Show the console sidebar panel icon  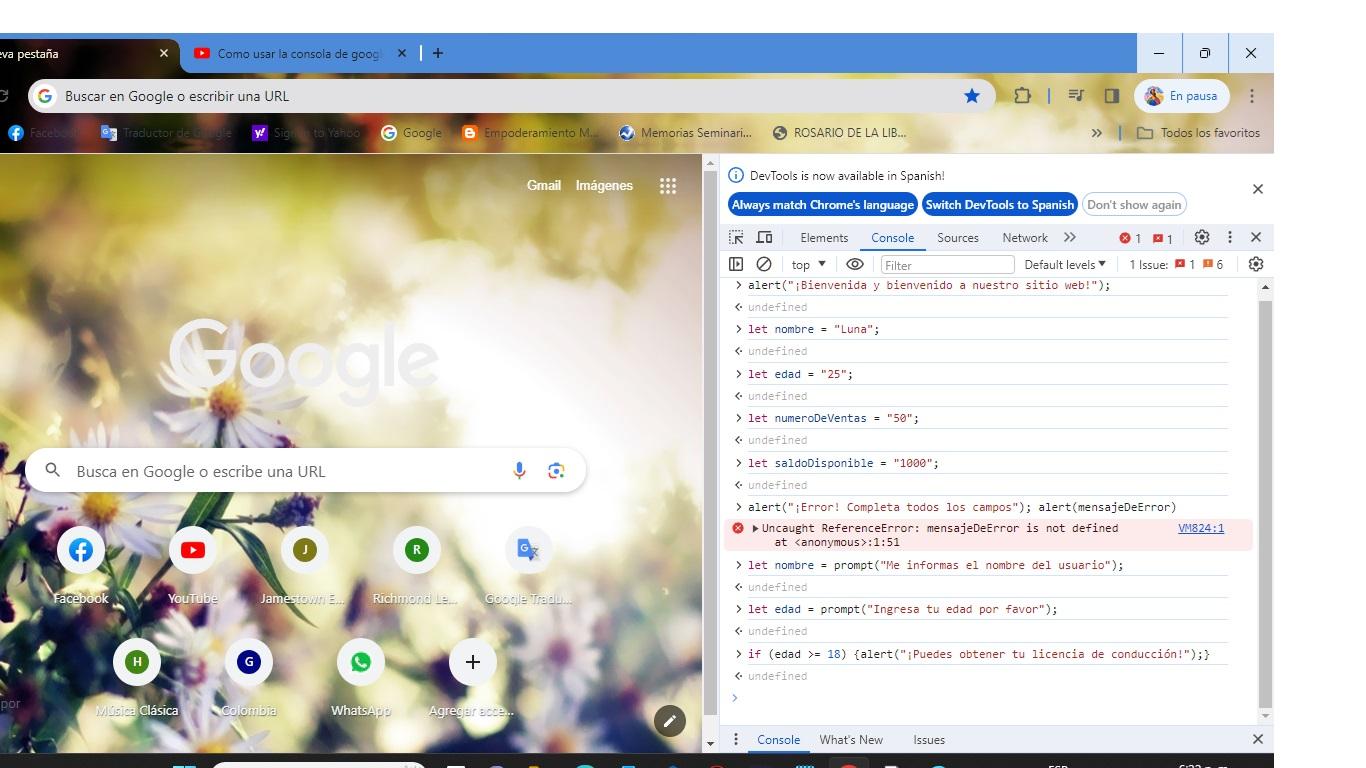[736, 264]
